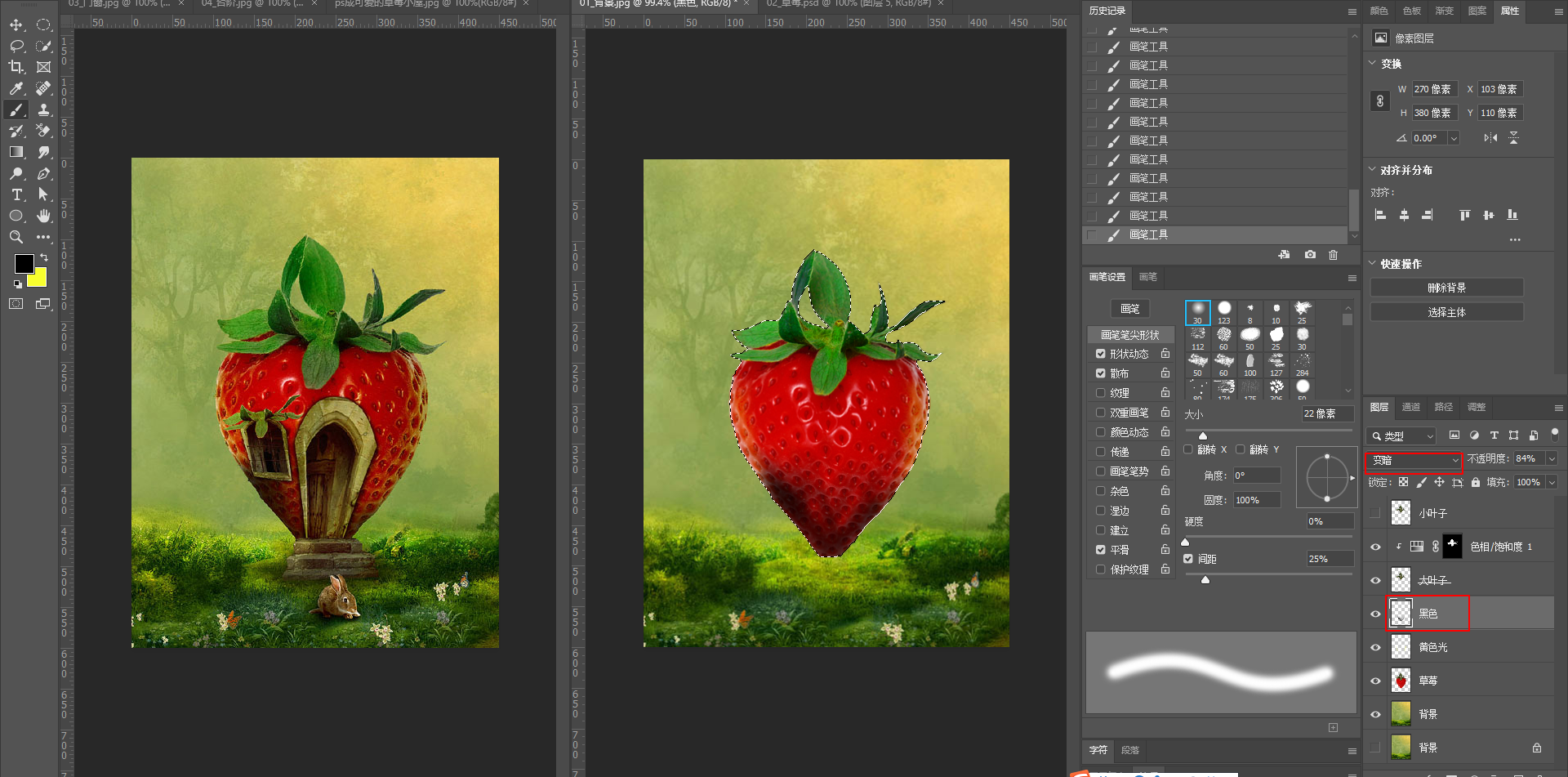The height and width of the screenshot is (777, 1568).
Task: Select the Horizontal Type tool
Action: point(16,194)
